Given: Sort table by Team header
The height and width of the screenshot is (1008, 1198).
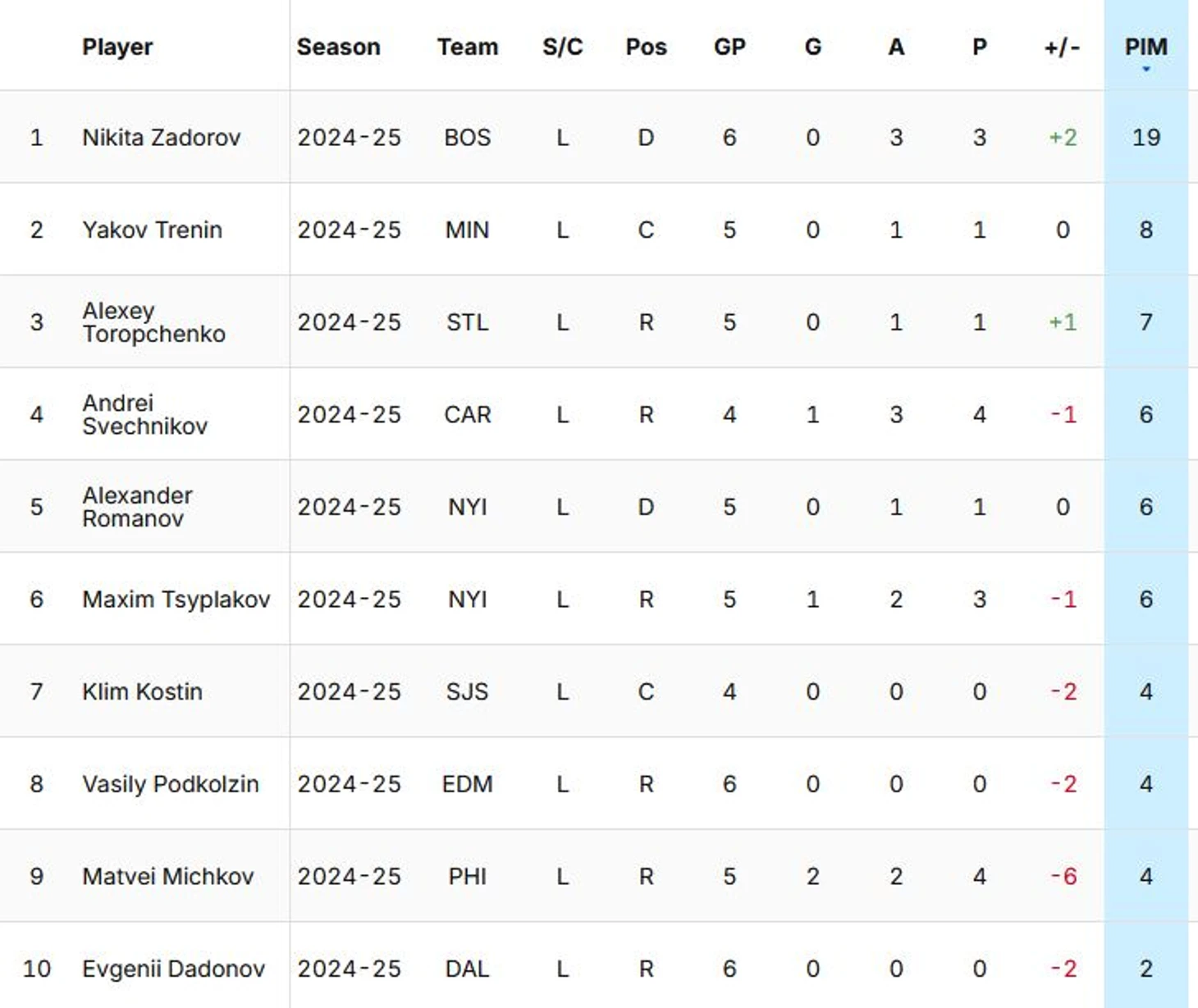Looking at the screenshot, I should 467,47.
